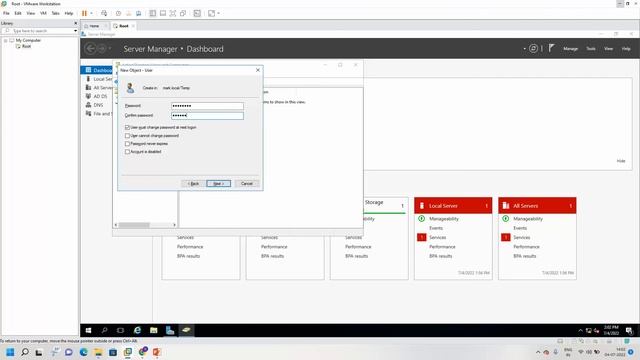Click Server Manager back arrow
Screen dimensions: 640x360
[x=91, y=49]
